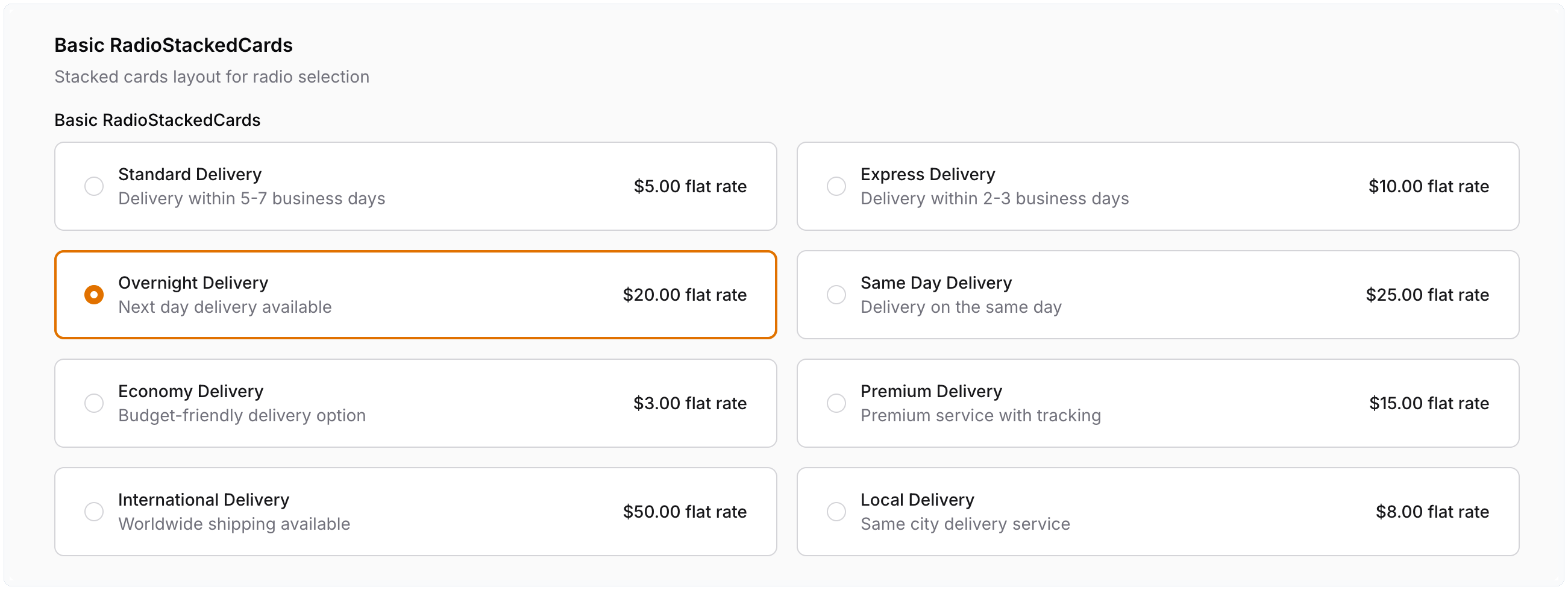Click the Budget-friendly delivery option description
This screenshot has height=590, width=1568.
tap(242, 416)
